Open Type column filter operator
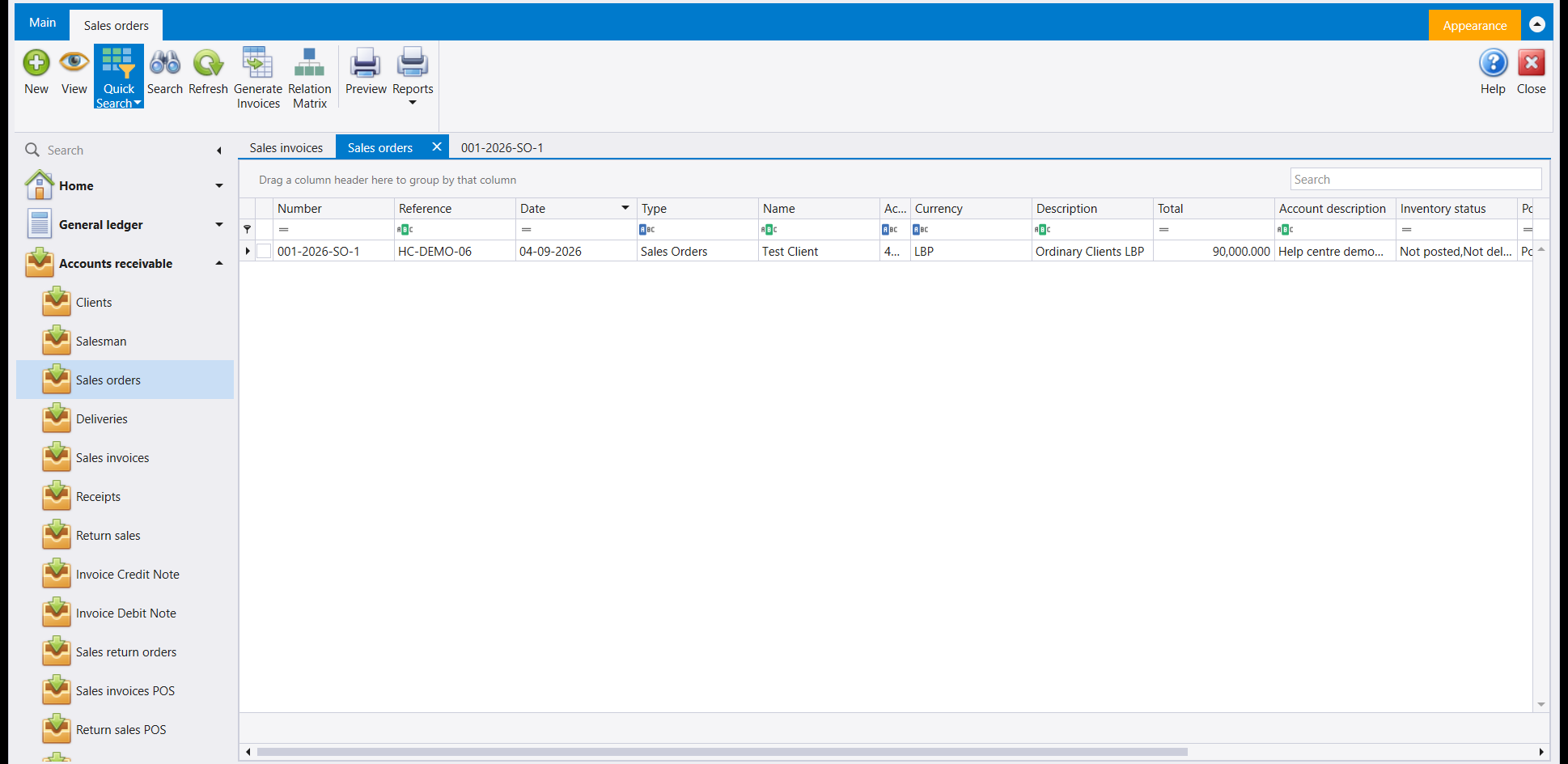This screenshot has height=764, width=1568. pos(647,230)
